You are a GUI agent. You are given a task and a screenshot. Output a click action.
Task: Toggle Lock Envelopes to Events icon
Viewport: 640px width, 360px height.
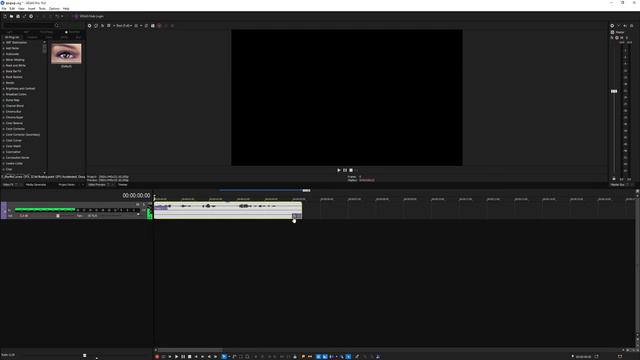click(x=342, y=357)
